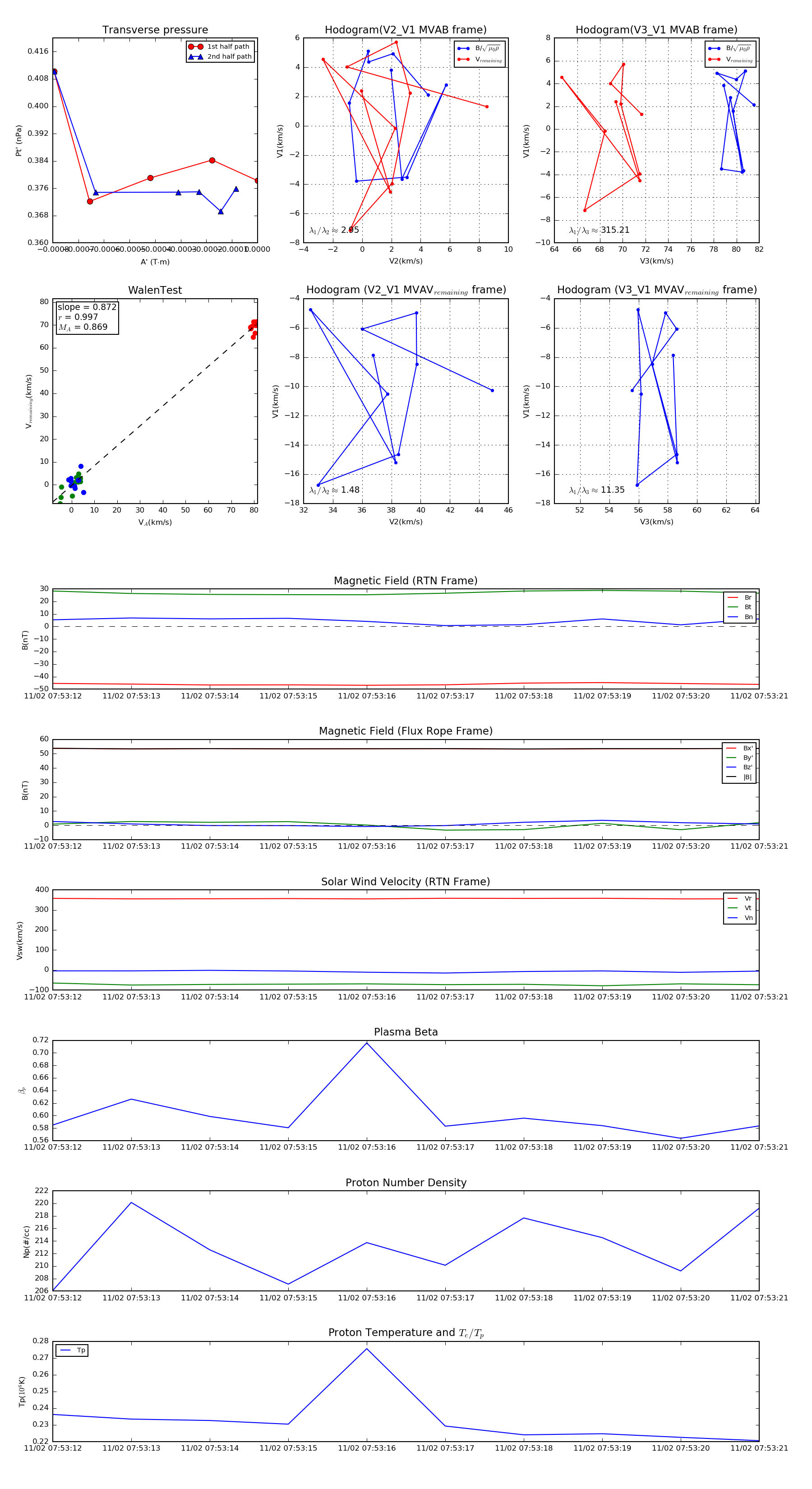This screenshot has width=812, height=1489.
Task: Click the "Np(#/cc)" y-axis label
Action: 26,1242
